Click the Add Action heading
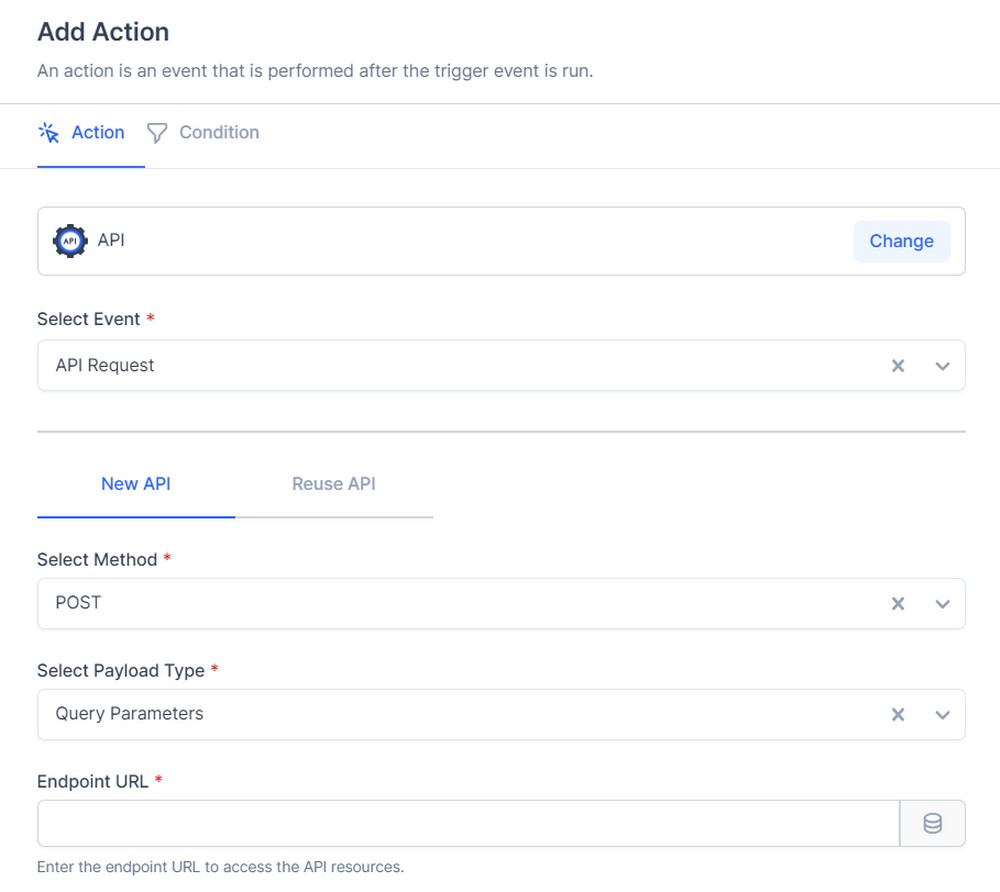1000x892 pixels. coord(102,32)
